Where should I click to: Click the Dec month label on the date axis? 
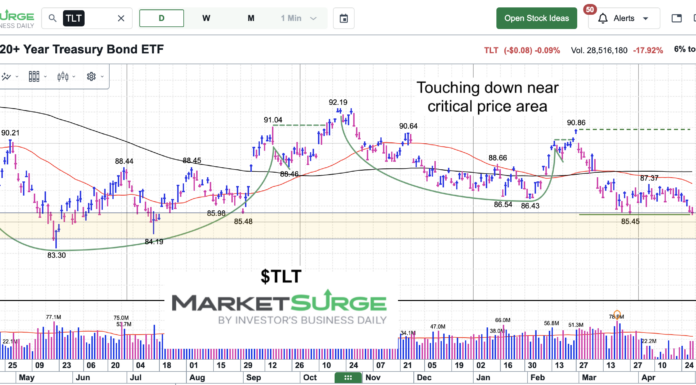(x=425, y=378)
